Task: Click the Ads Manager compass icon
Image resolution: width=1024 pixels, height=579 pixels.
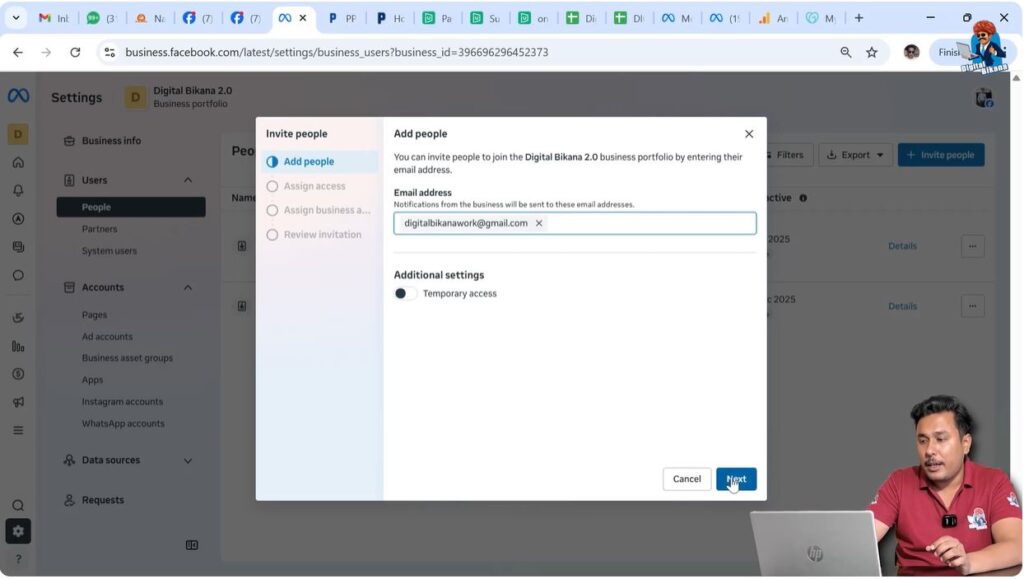Action: [x=18, y=219]
